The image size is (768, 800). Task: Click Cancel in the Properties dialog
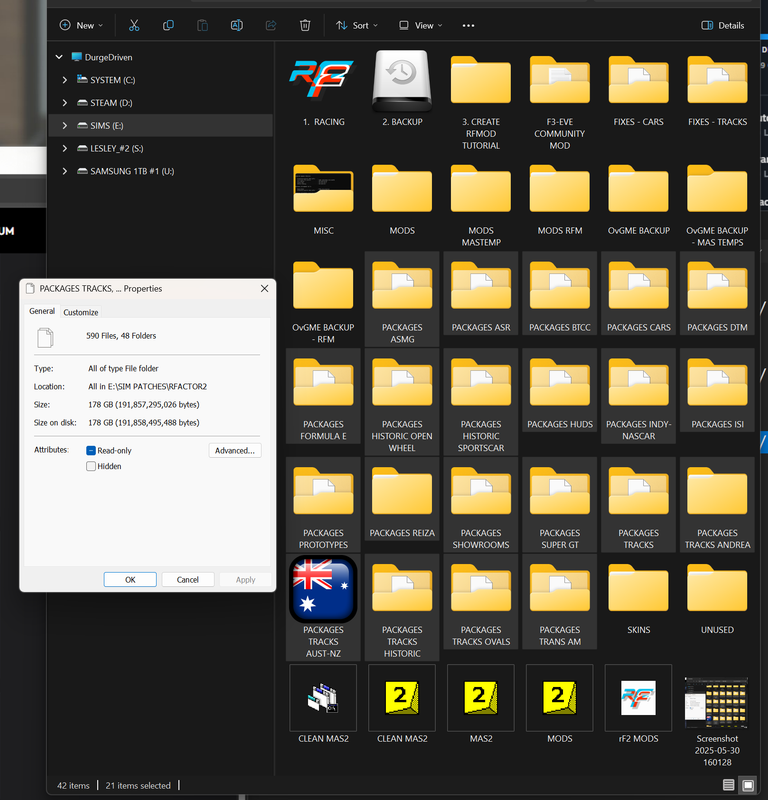pyautogui.click(x=188, y=580)
